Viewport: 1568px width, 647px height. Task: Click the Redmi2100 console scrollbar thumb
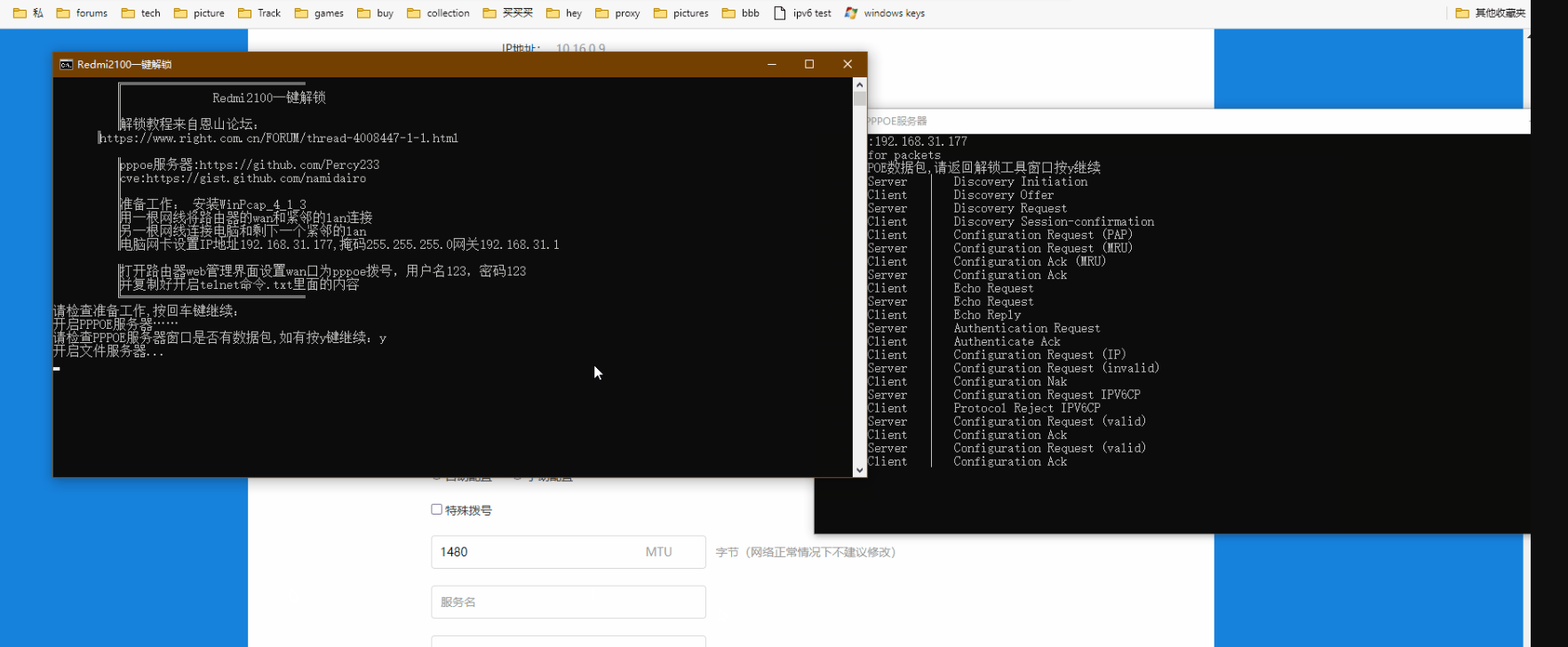tap(859, 99)
